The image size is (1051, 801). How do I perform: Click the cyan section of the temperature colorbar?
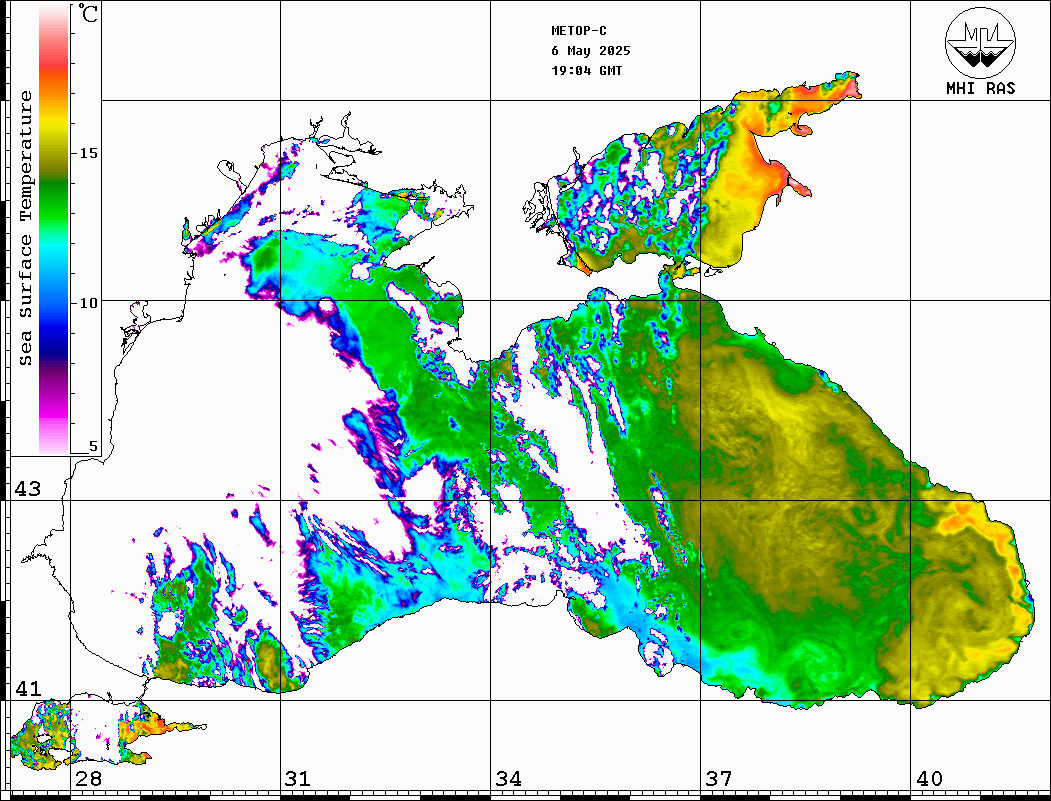[54, 251]
